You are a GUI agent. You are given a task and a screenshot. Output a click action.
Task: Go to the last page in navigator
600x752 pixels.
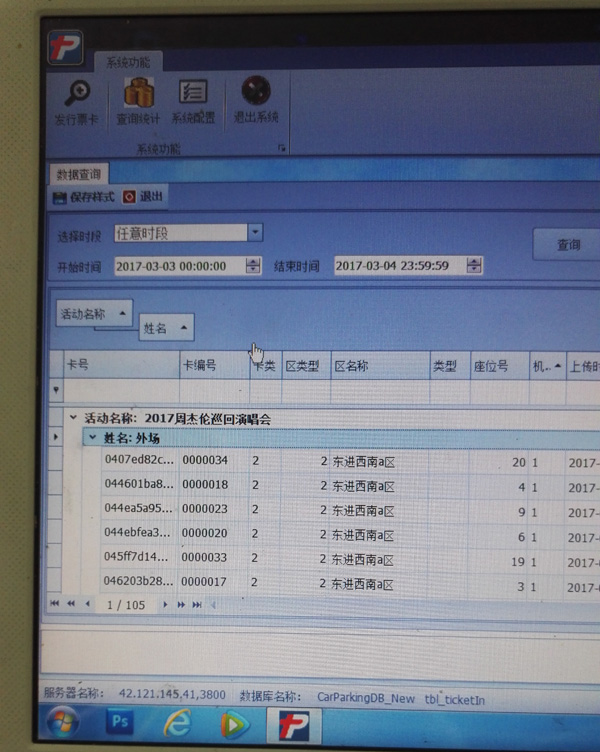click(x=197, y=604)
